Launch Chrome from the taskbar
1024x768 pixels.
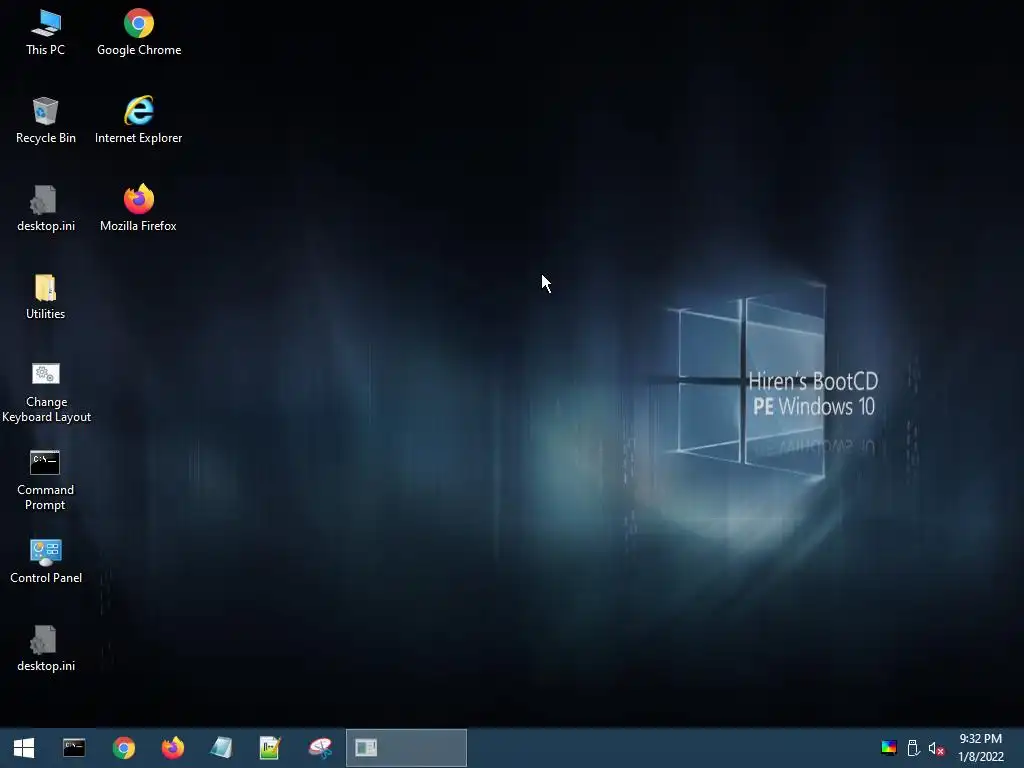pyautogui.click(x=123, y=748)
